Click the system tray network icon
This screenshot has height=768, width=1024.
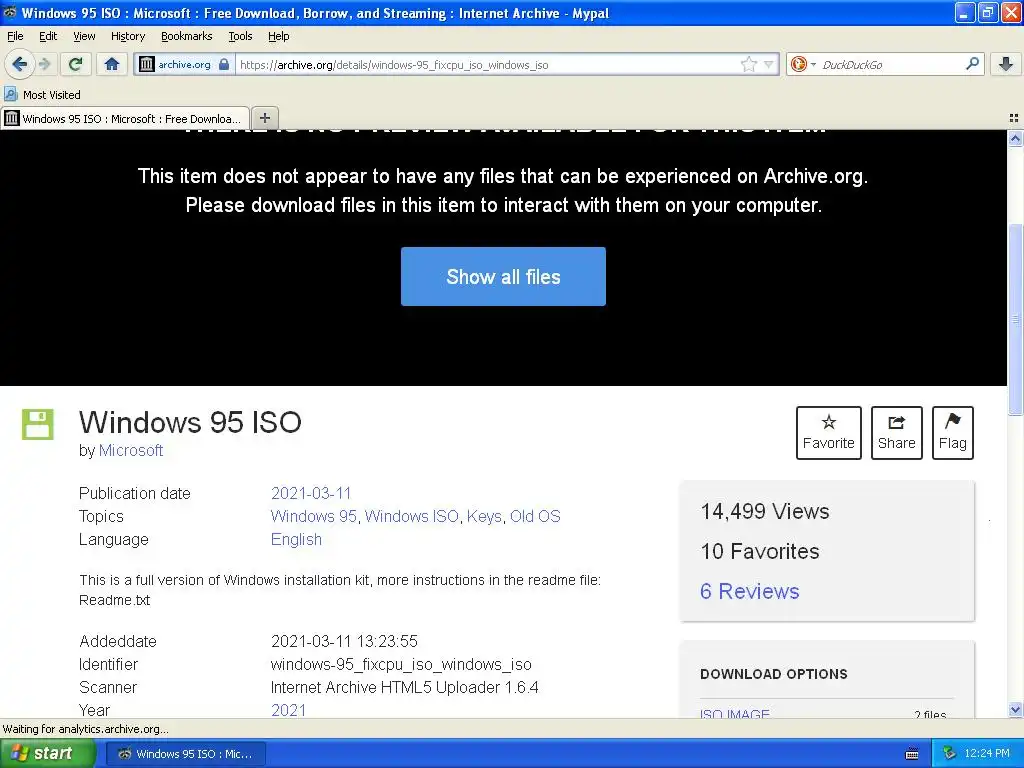(949, 754)
